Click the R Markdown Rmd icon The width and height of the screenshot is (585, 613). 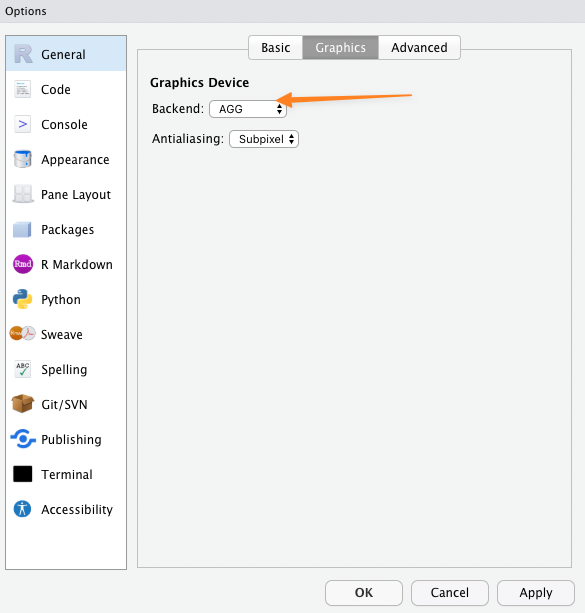[x=23, y=264]
